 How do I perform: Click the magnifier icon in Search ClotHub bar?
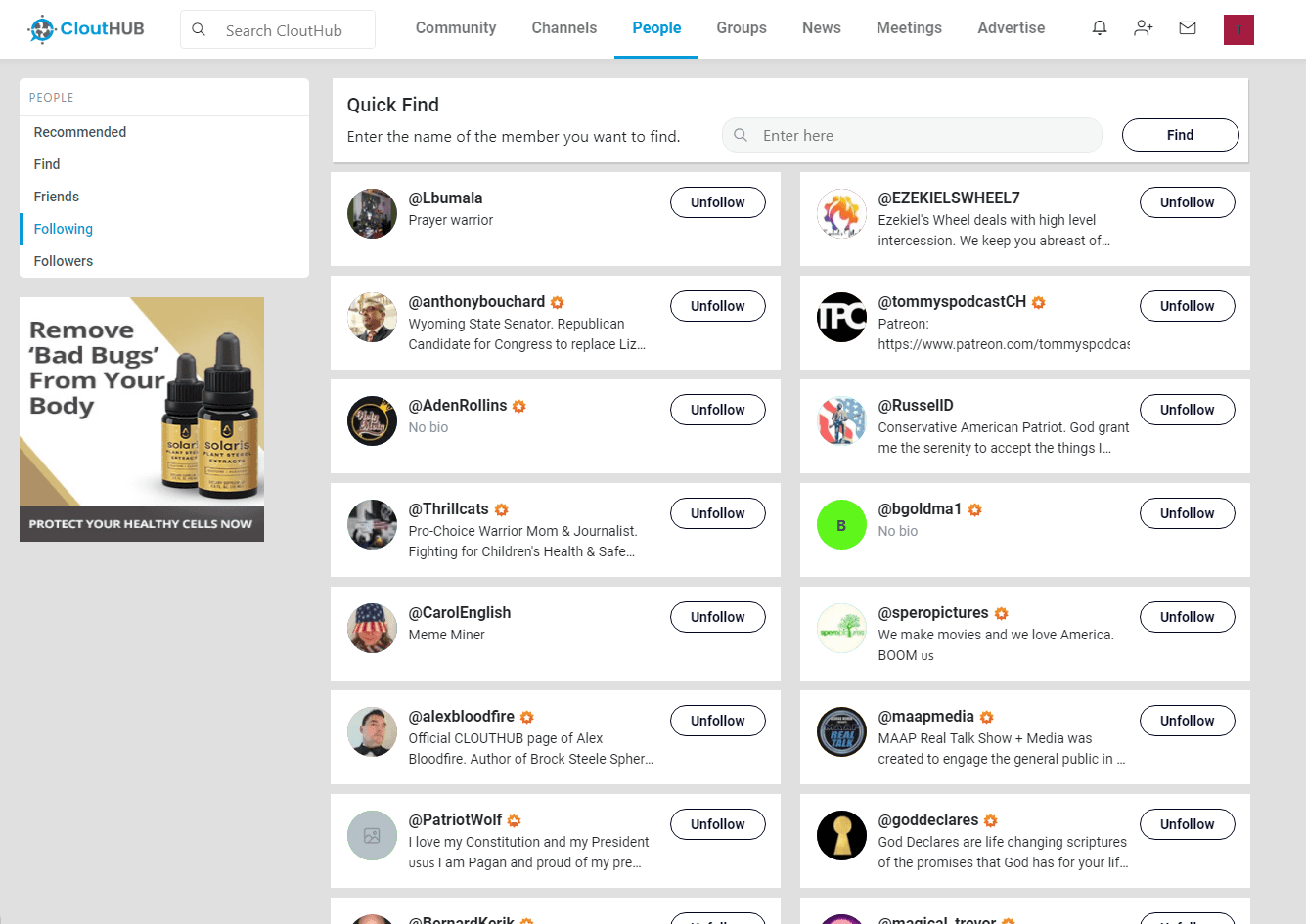coord(199,29)
